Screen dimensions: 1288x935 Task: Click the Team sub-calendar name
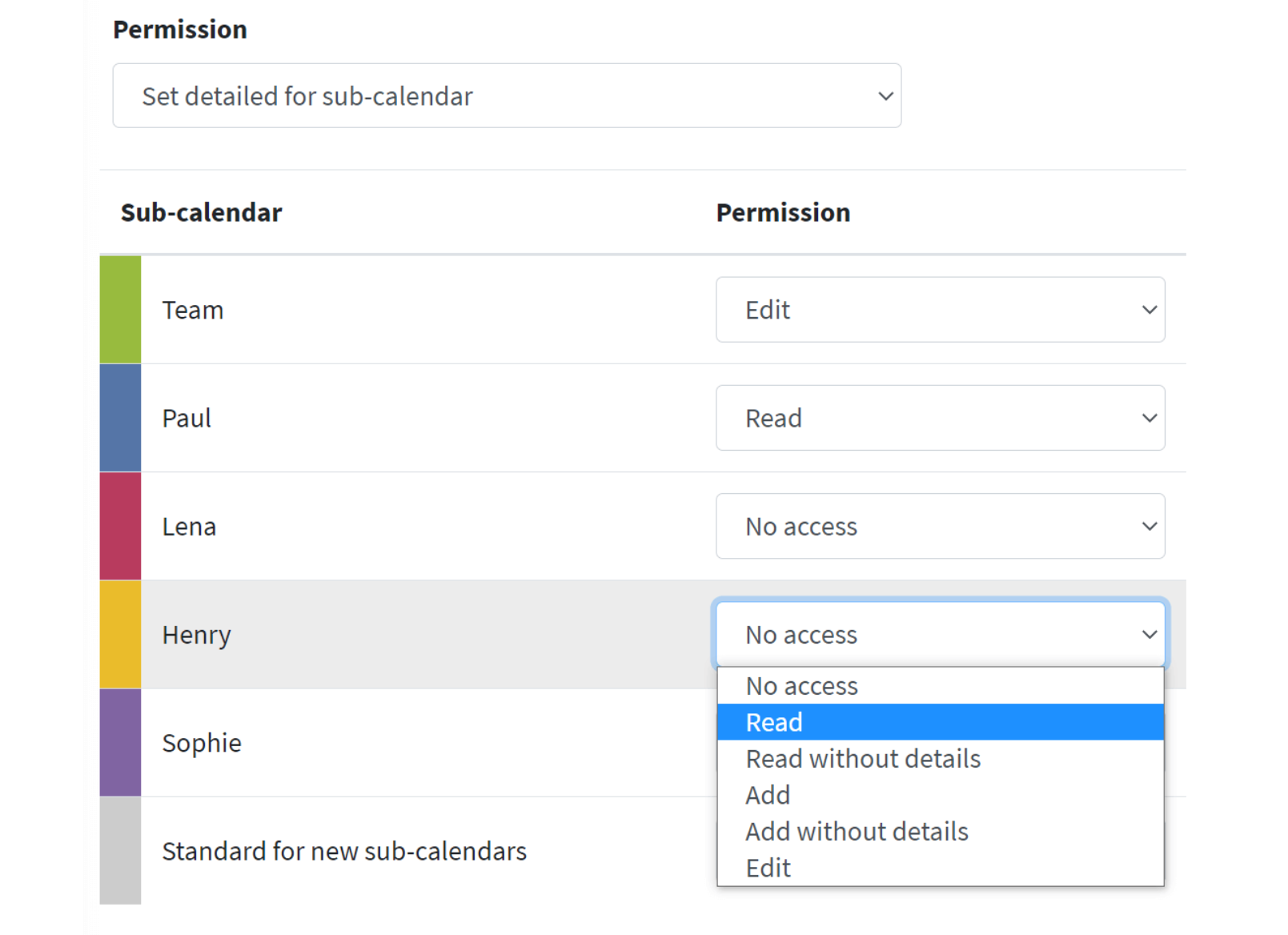click(x=193, y=310)
